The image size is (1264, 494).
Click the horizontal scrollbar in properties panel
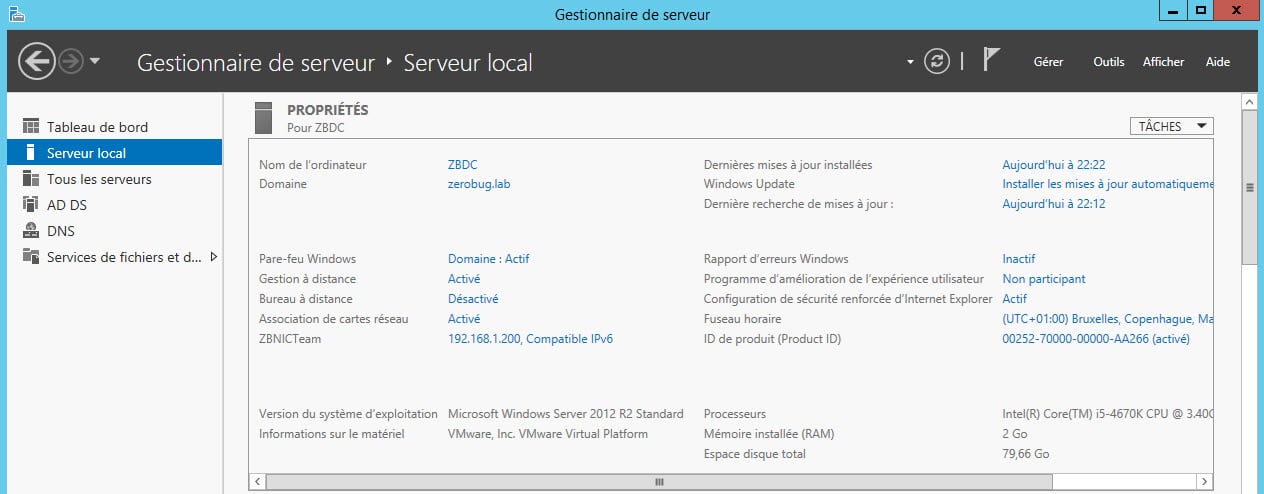tap(658, 482)
